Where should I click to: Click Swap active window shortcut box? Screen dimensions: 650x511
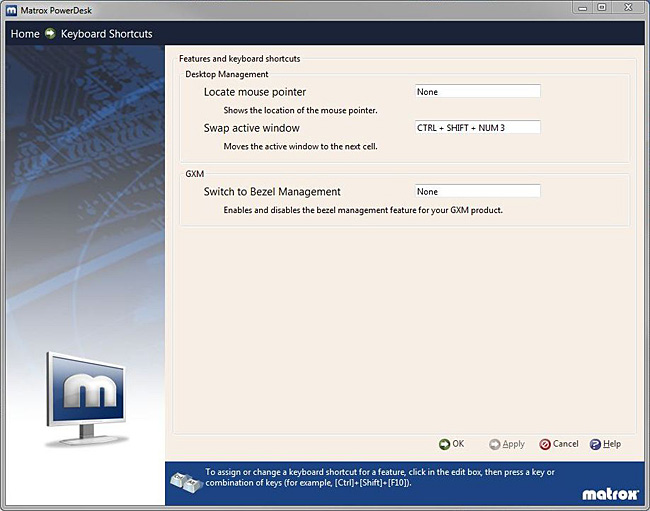478,127
